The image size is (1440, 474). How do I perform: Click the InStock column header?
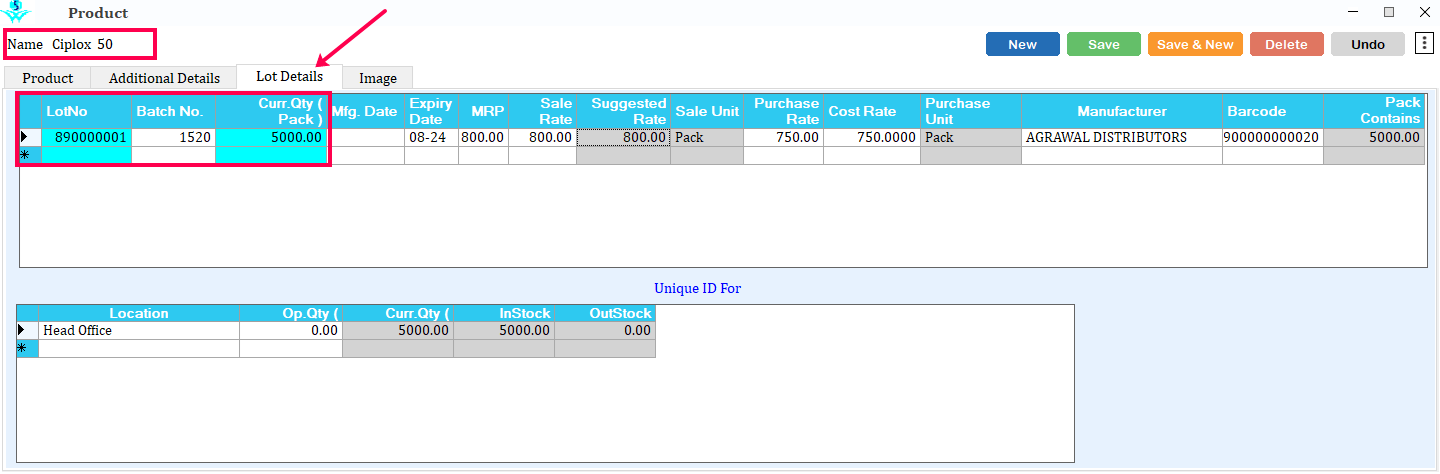(x=504, y=313)
